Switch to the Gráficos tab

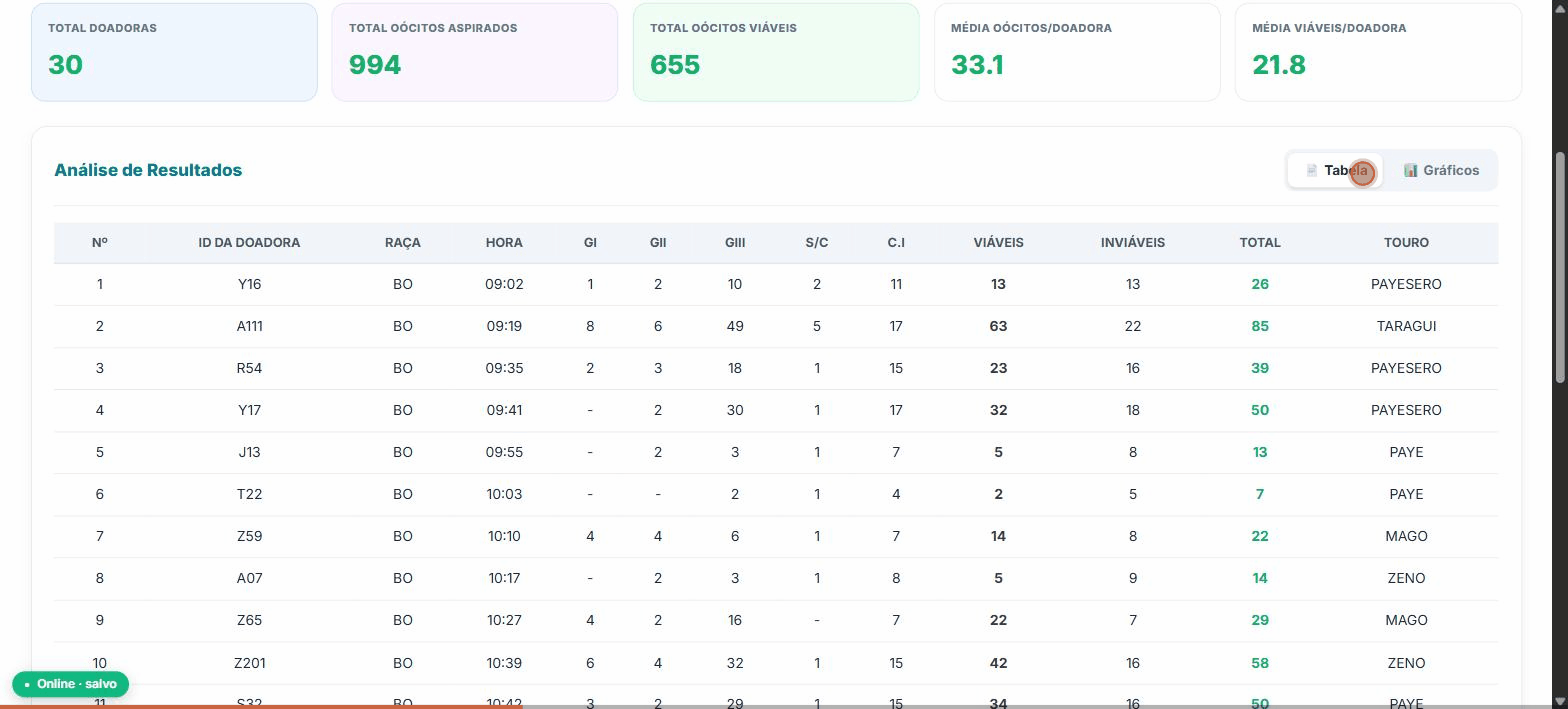pyautogui.click(x=1441, y=170)
